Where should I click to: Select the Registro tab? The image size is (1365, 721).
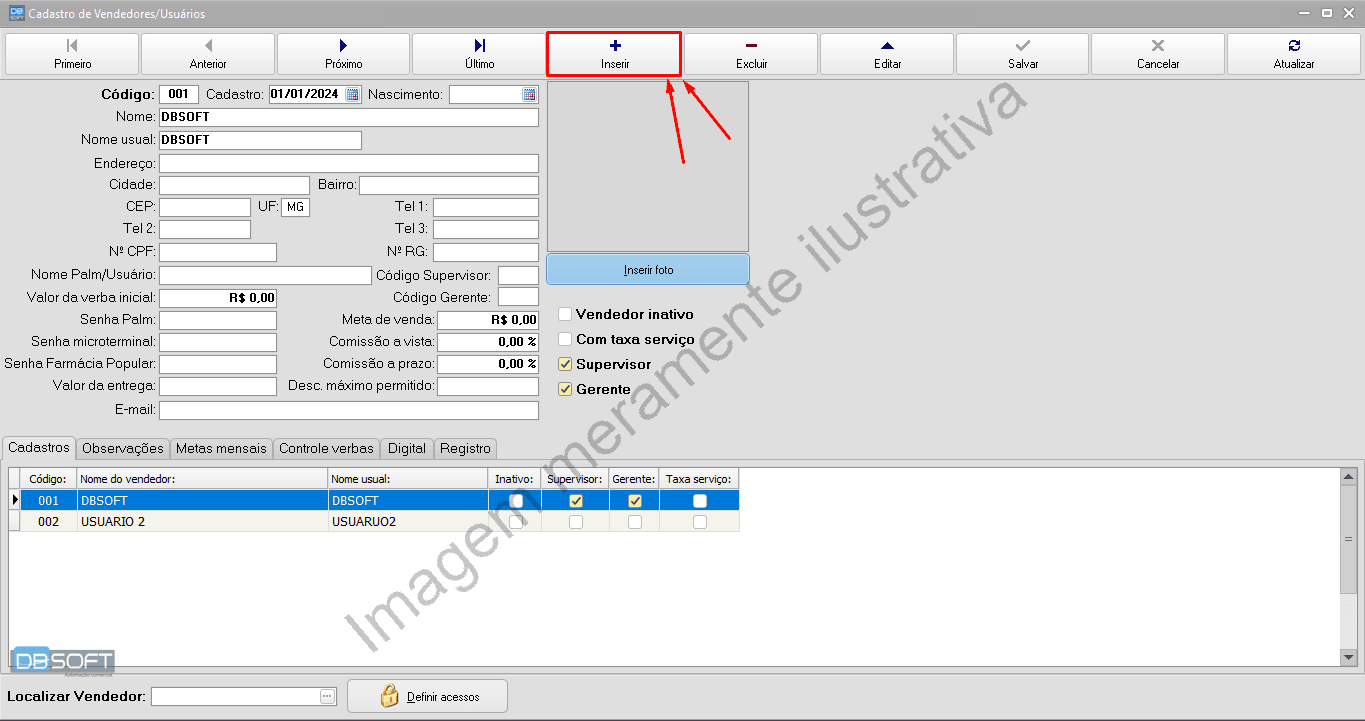pos(465,449)
